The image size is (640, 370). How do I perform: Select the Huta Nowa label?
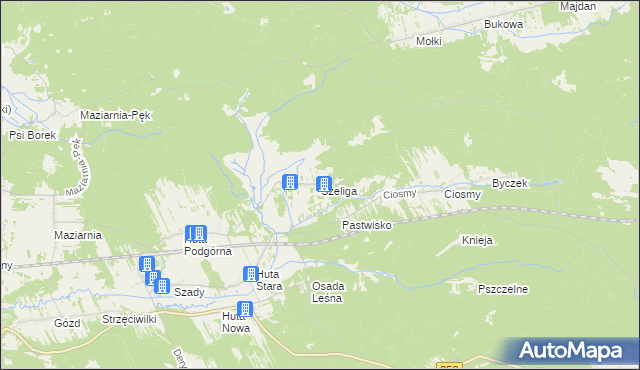coord(236,322)
